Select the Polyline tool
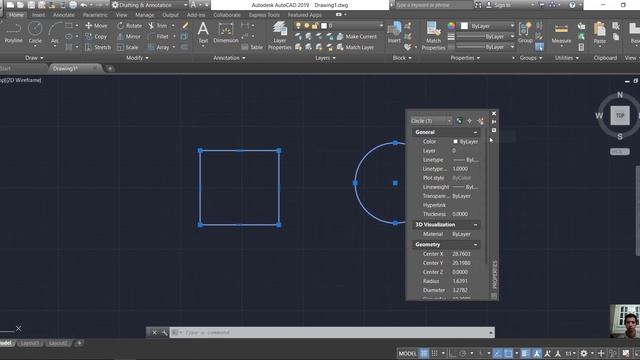Viewport: 640px width, 360px height. pos(13,33)
